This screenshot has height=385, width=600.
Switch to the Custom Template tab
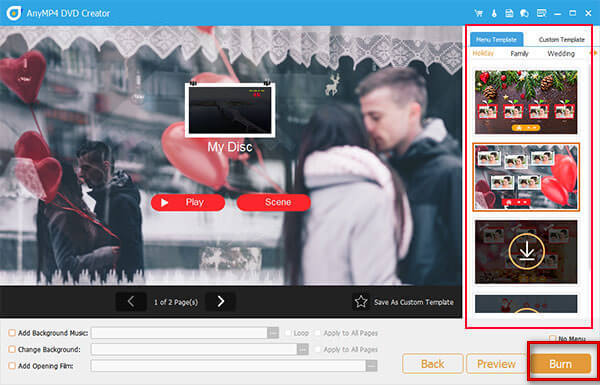561,39
